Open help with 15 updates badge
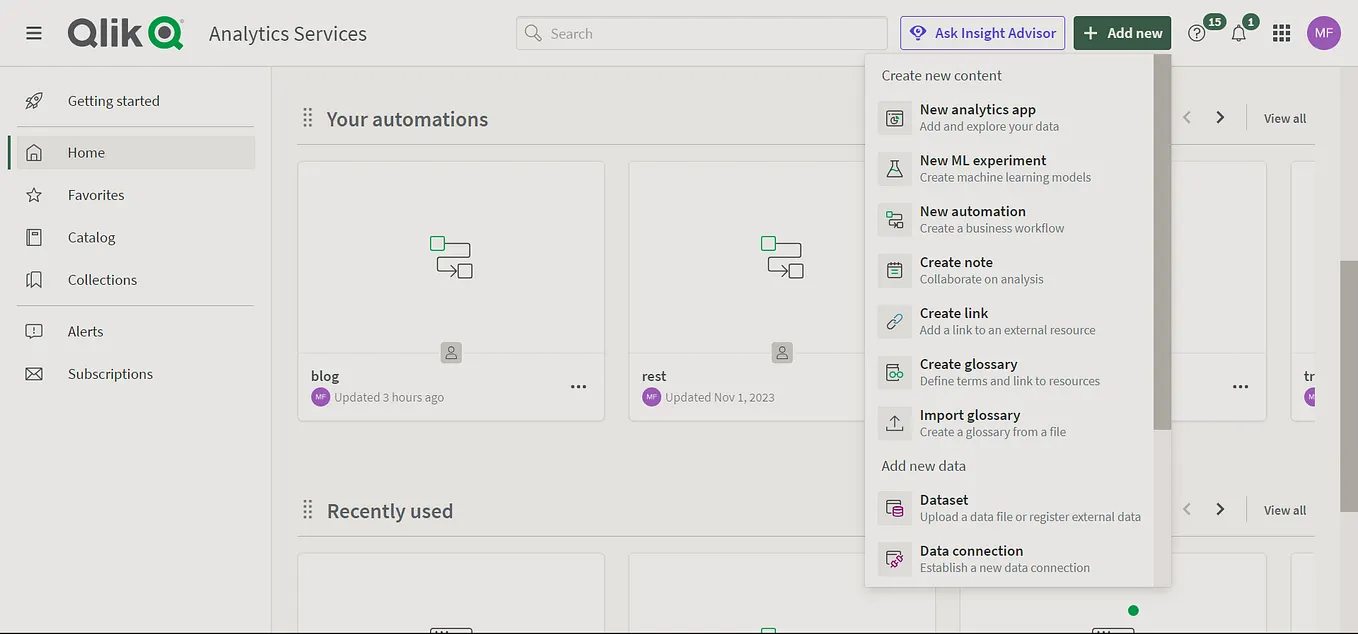 pos(1196,32)
